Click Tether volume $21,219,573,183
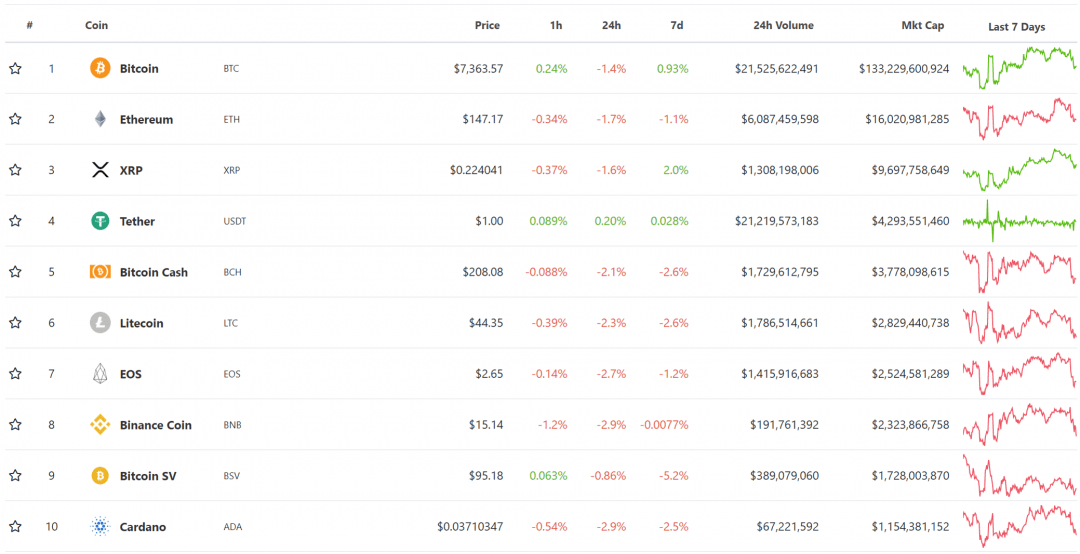Screen dimensions: 1080x554 777,221
